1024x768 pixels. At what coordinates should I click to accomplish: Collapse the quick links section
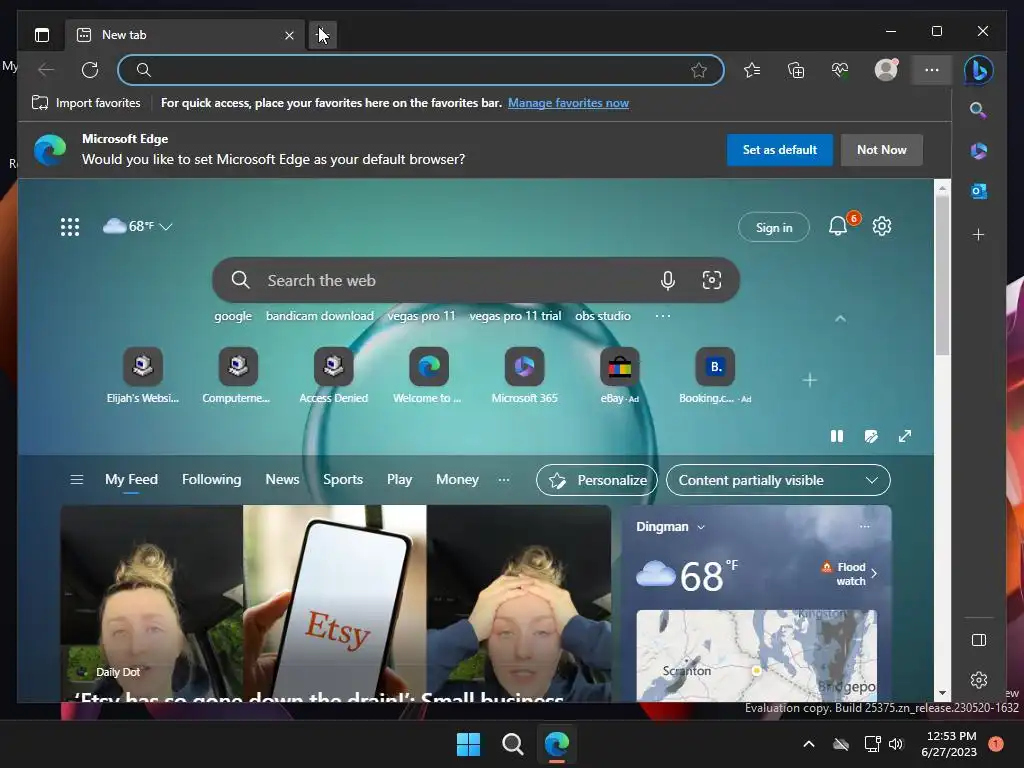tap(840, 319)
